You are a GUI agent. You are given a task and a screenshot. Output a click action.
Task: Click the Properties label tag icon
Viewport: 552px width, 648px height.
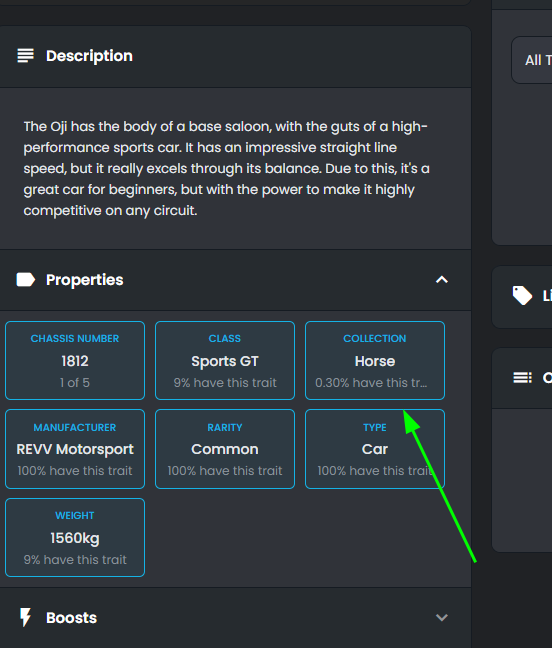pyautogui.click(x=26, y=280)
